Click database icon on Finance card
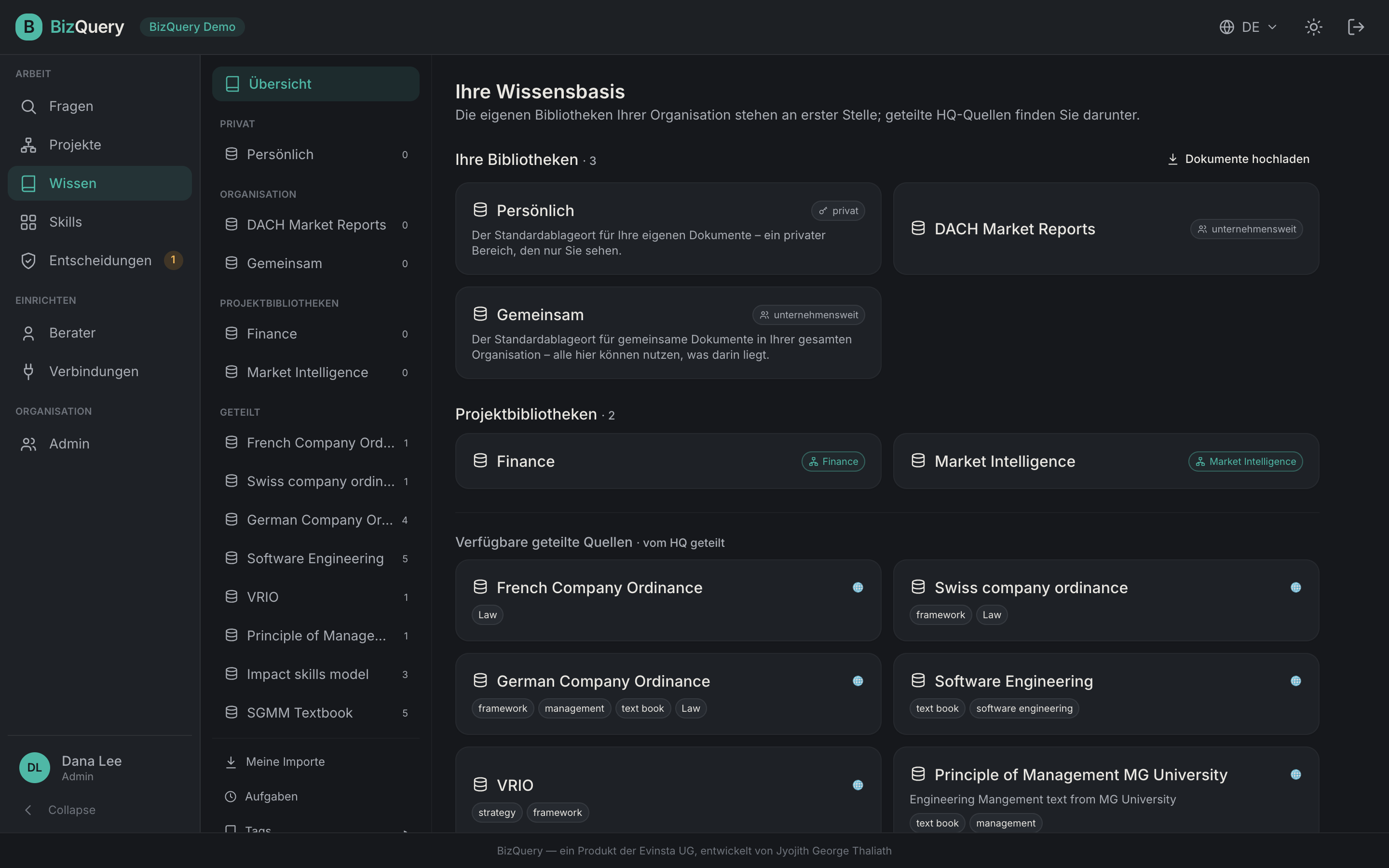Image resolution: width=1389 pixels, height=868 pixels. tap(480, 461)
